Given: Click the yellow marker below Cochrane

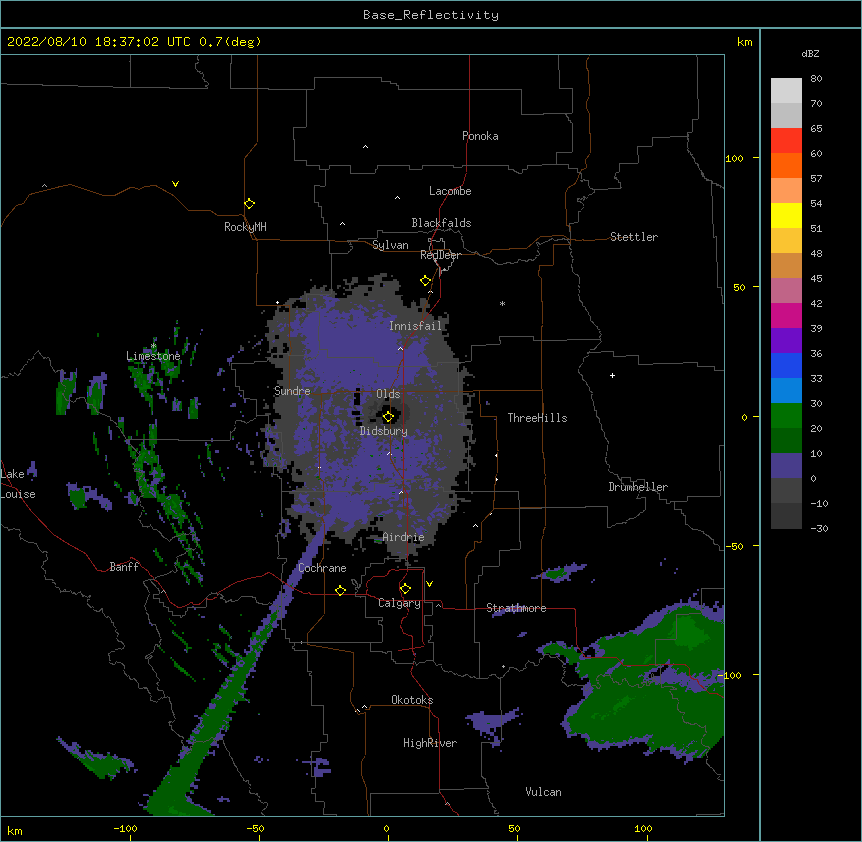Looking at the screenshot, I should [340, 590].
